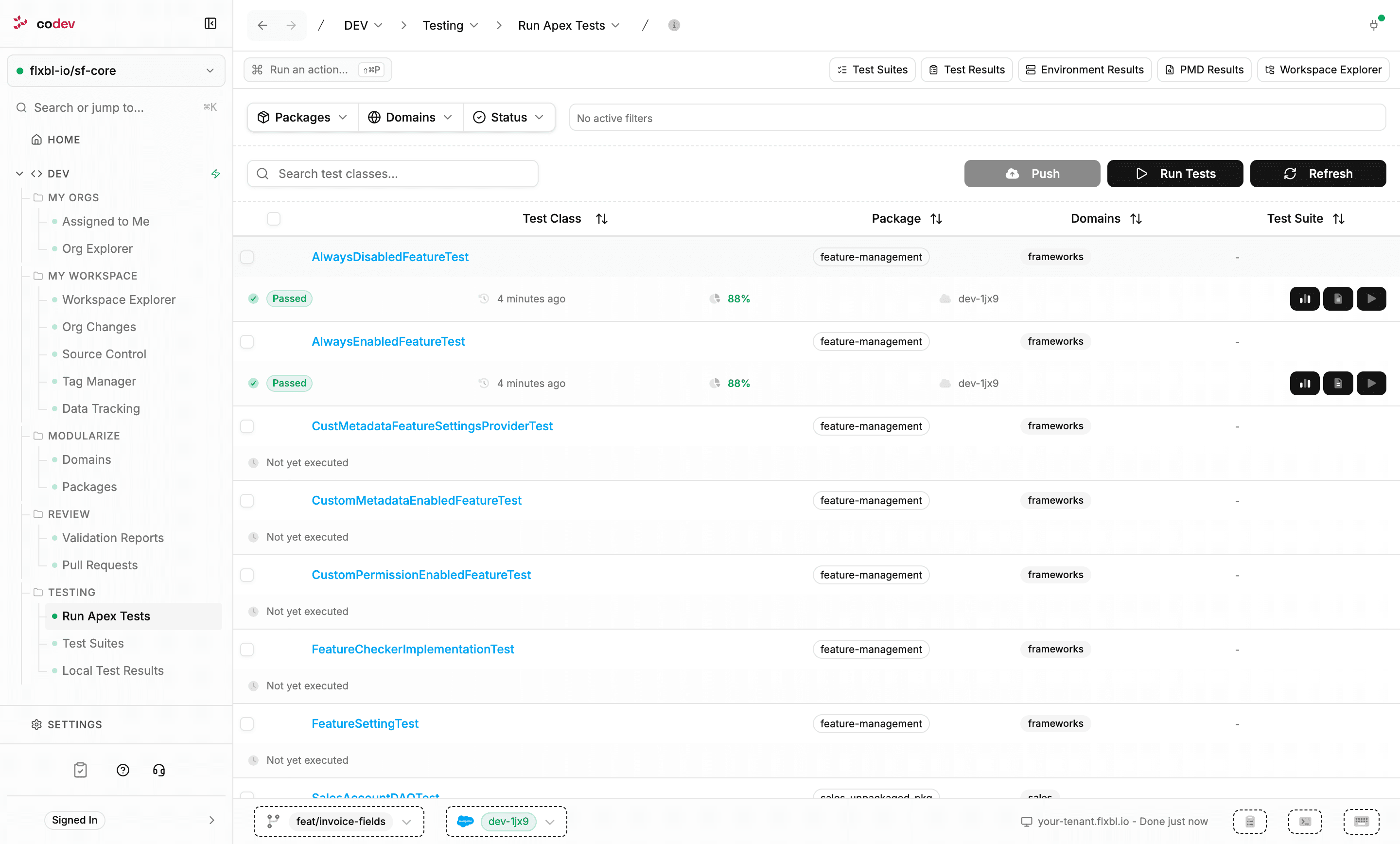Open Test Results tab button
The image size is (1400, 844).
[966, 70]
